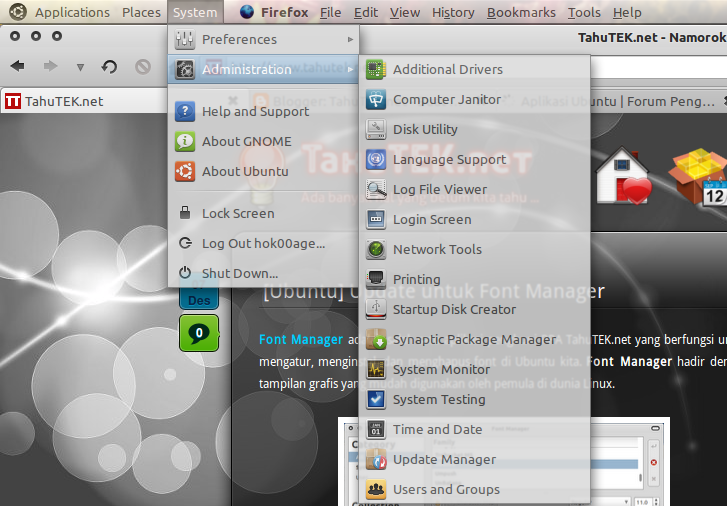Click the browser back arrow
This screenshot has height=506, width=727.
tap(18, 67)
